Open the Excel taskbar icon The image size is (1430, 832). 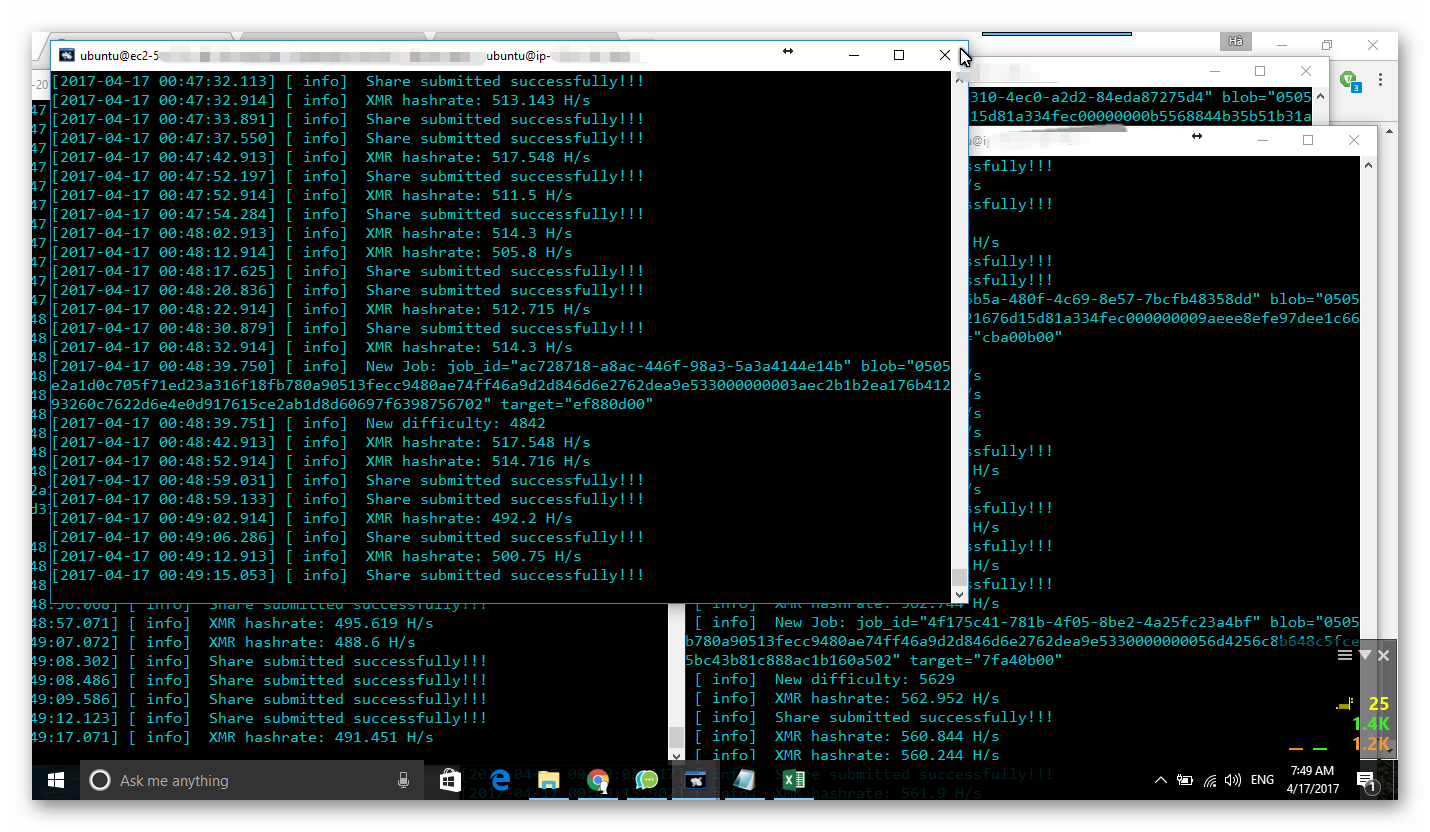tap(793, 780)
